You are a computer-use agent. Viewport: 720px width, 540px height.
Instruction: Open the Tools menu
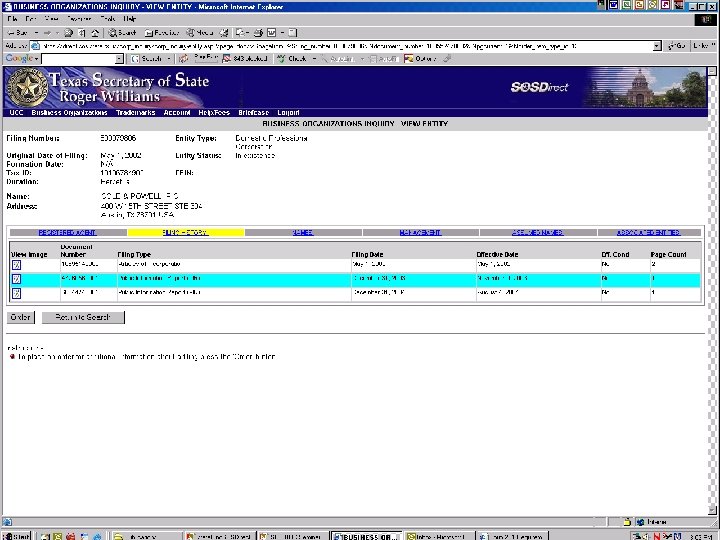[x=108, y=19]
